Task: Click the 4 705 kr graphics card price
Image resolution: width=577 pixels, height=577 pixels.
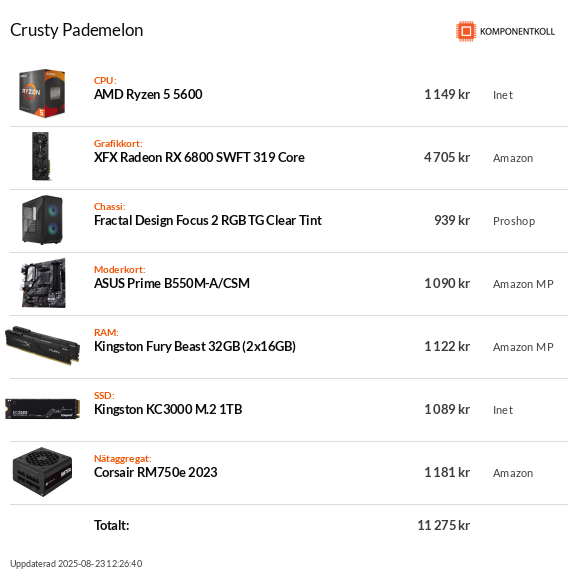Action: (x=447, y=157)
